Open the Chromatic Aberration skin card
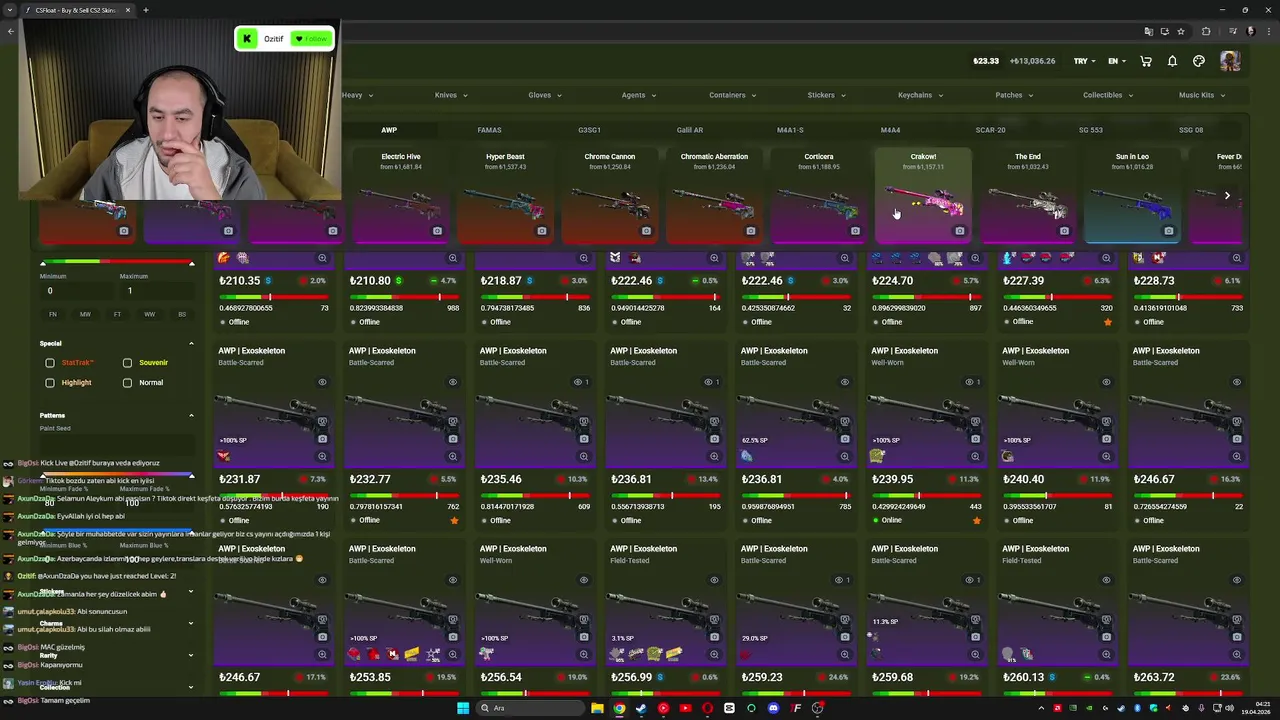 pyautogui.click(x=714, y=196)
